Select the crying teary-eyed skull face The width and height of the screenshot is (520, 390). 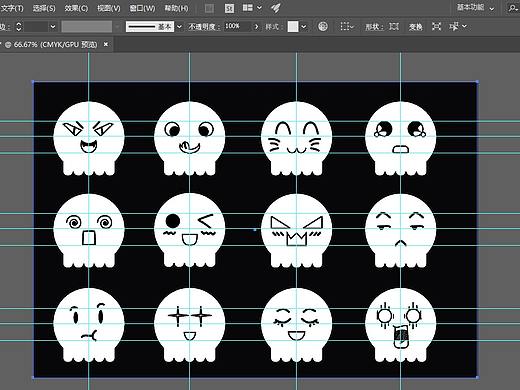click(400, 138)
